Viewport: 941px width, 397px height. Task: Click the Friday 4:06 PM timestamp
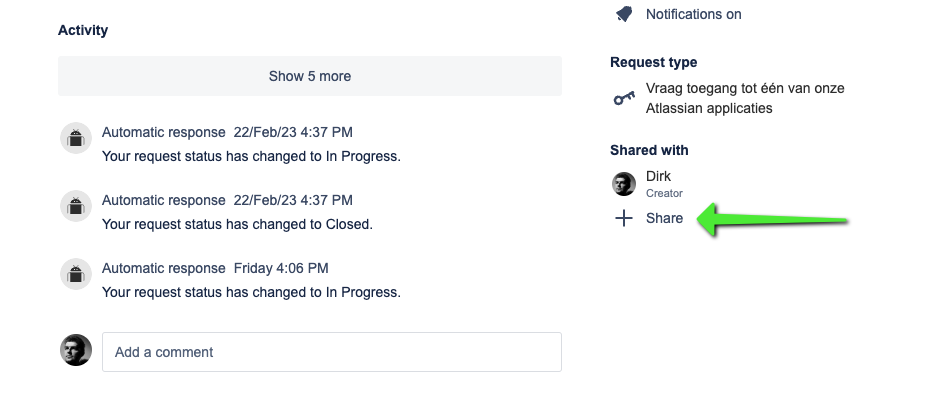[281, 268]
